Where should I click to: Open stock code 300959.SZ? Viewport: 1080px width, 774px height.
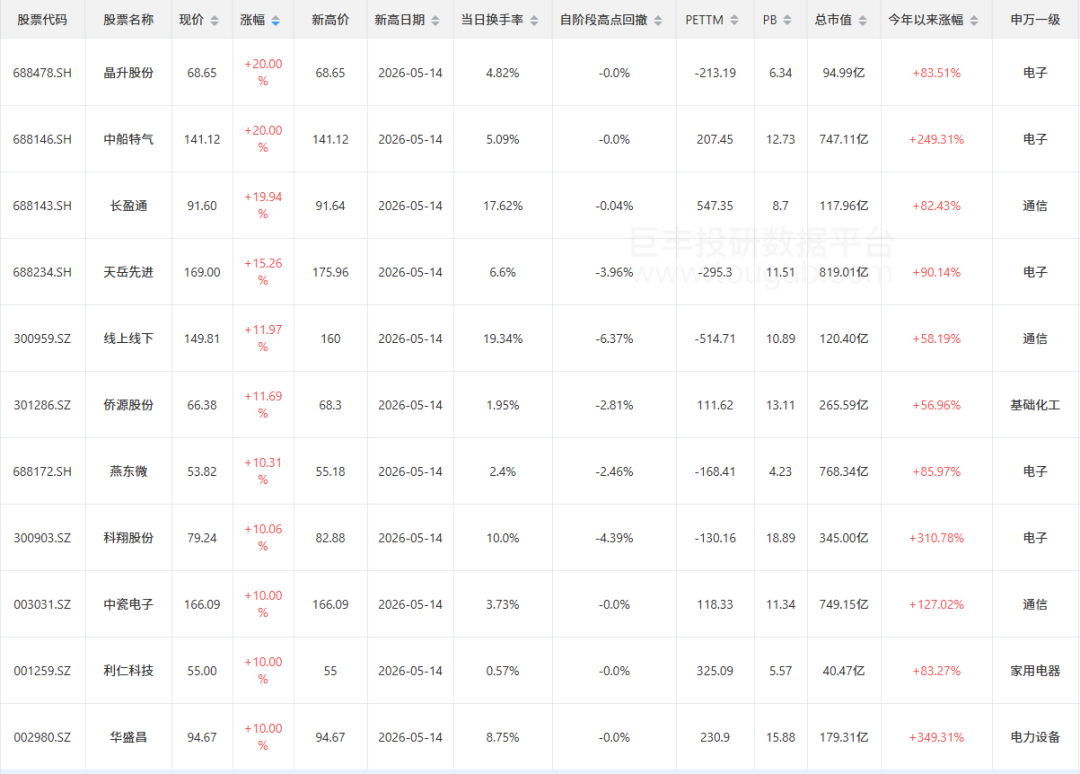click(x=42, y=339)
